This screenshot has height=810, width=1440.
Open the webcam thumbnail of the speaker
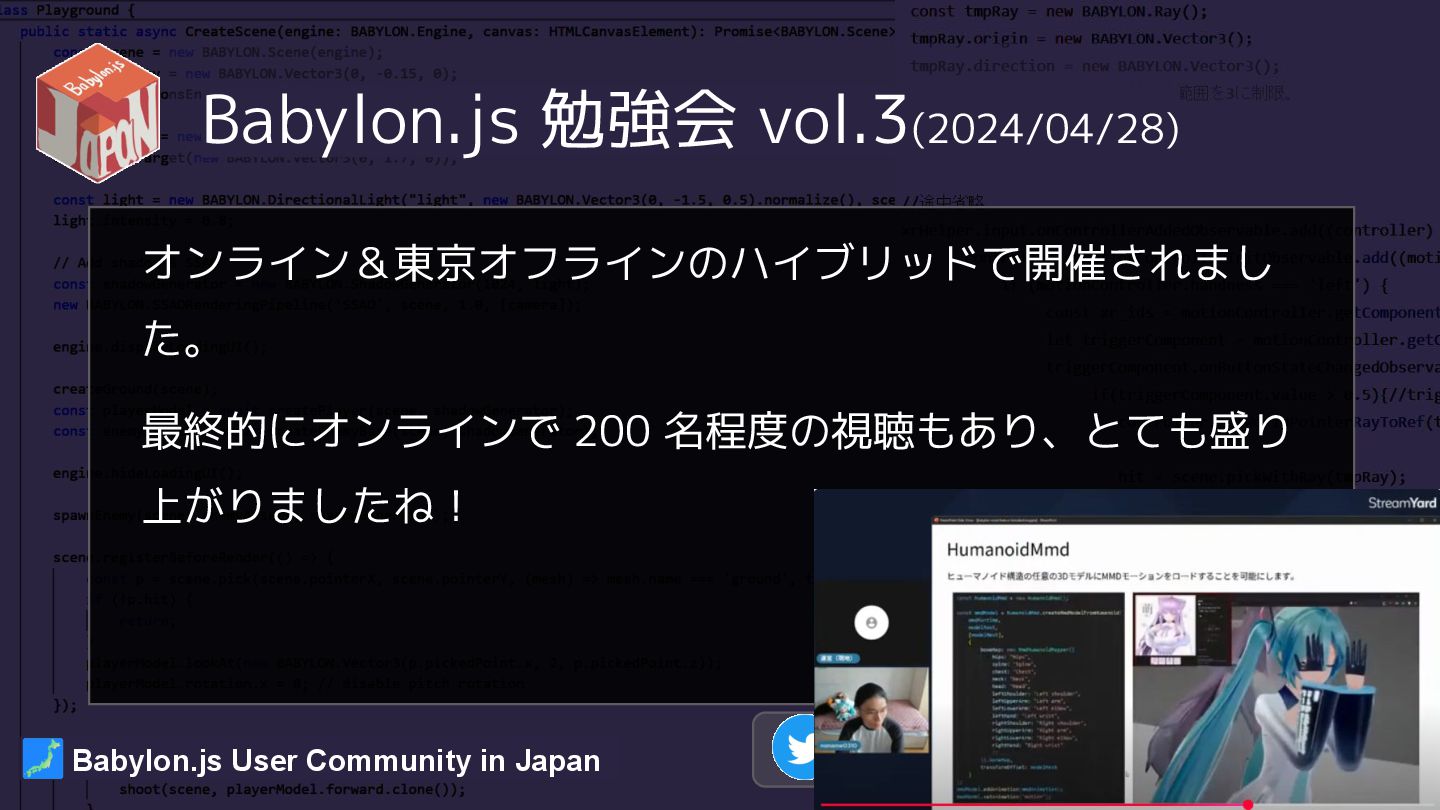[x=872, y=711]
